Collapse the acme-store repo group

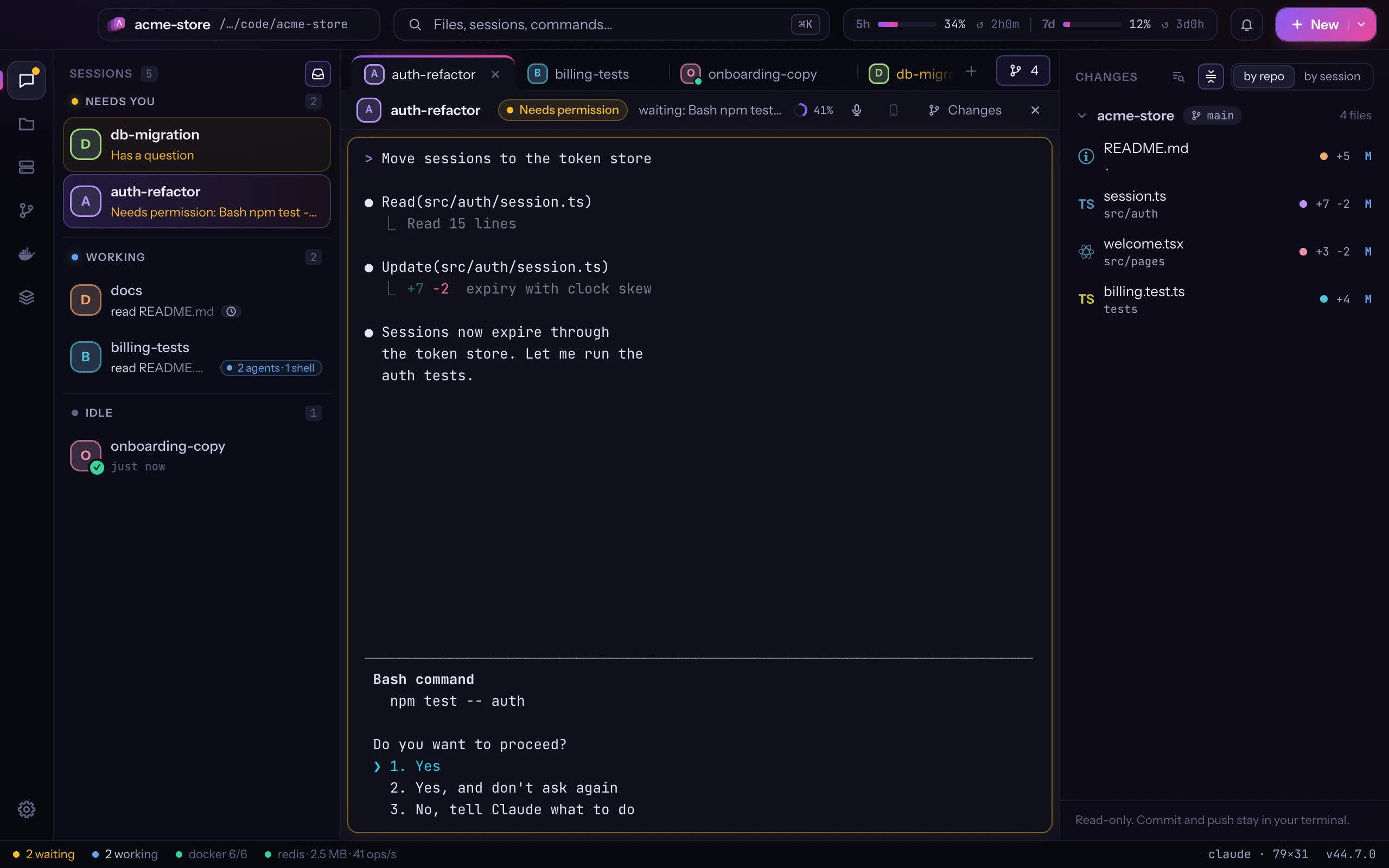pyautogui.click(x=1082, y=116)
